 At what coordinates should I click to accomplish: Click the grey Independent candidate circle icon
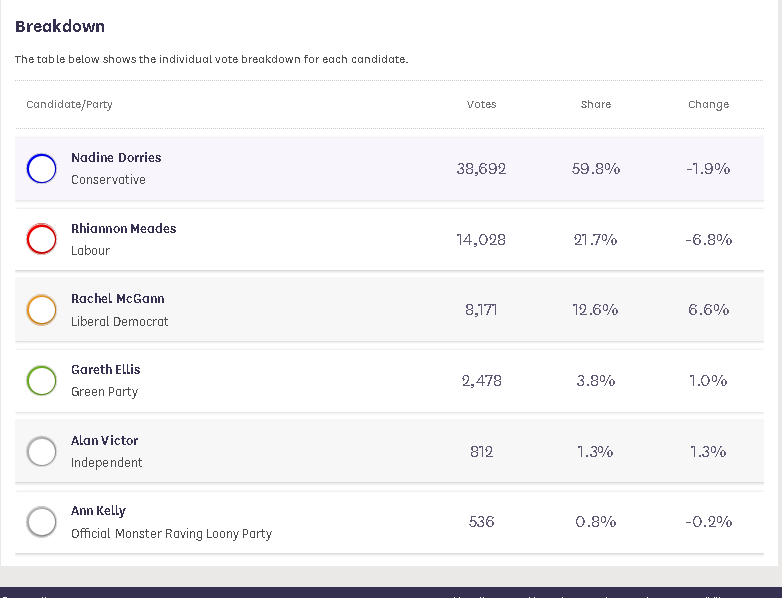tap(41, 452)
